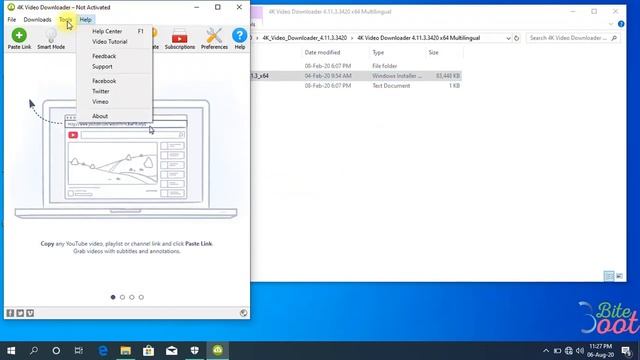Open Microsoft Store from the taskbar
This screenshot has width=640, height=360.
click(149, 351)
